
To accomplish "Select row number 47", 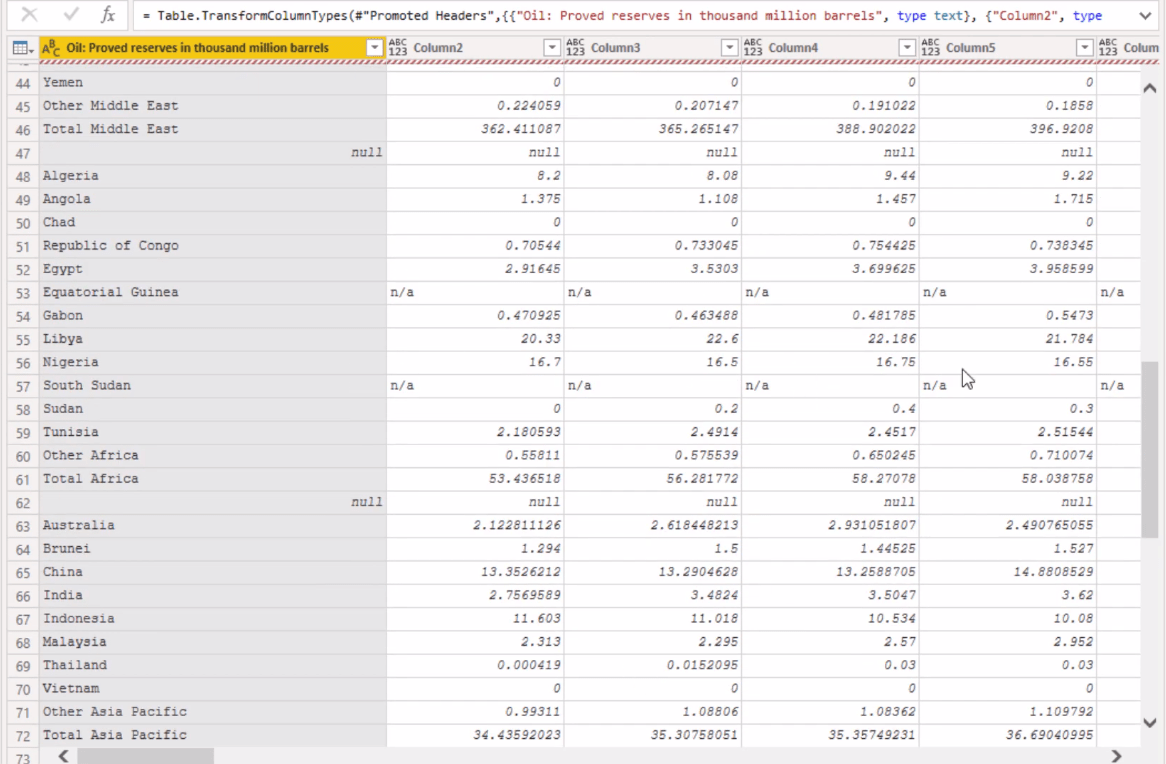I will coord(23,153).
